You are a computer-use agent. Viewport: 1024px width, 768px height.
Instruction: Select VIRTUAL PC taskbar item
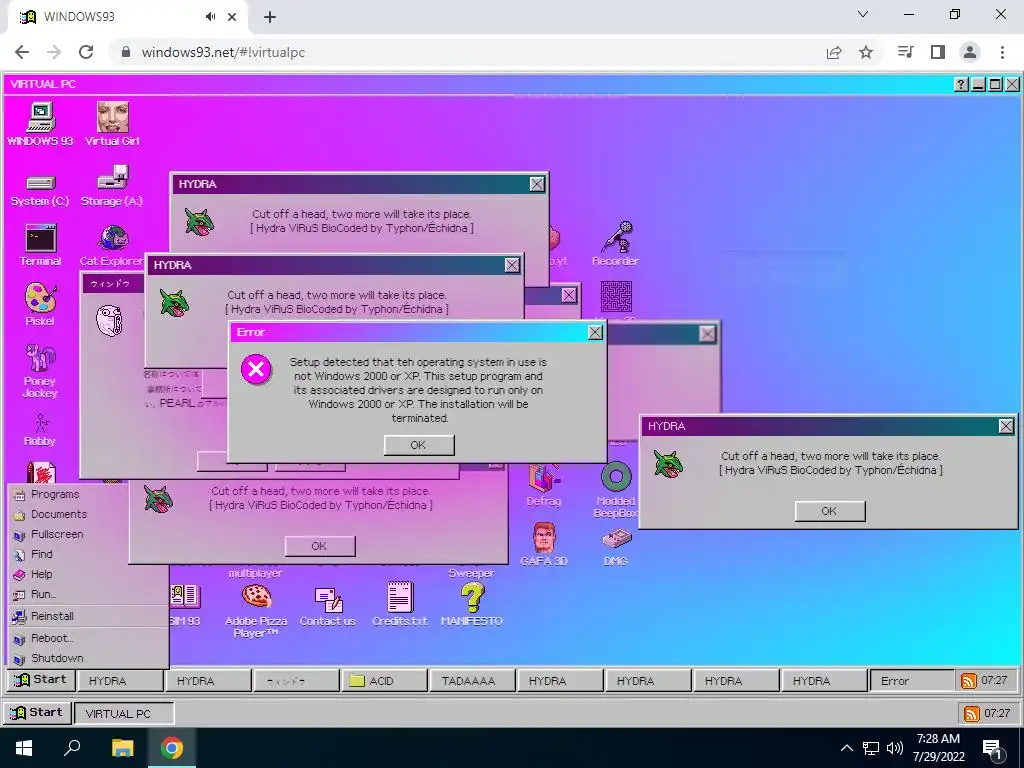[x=124, y=713]
